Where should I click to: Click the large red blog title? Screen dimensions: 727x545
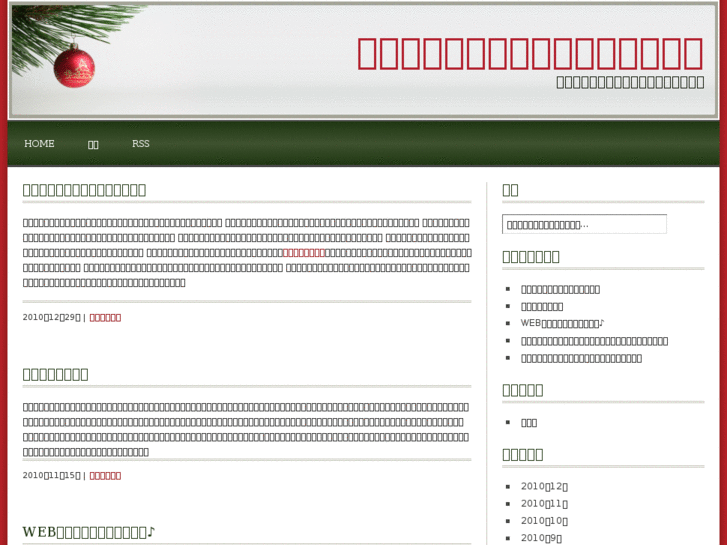[530, 54]
